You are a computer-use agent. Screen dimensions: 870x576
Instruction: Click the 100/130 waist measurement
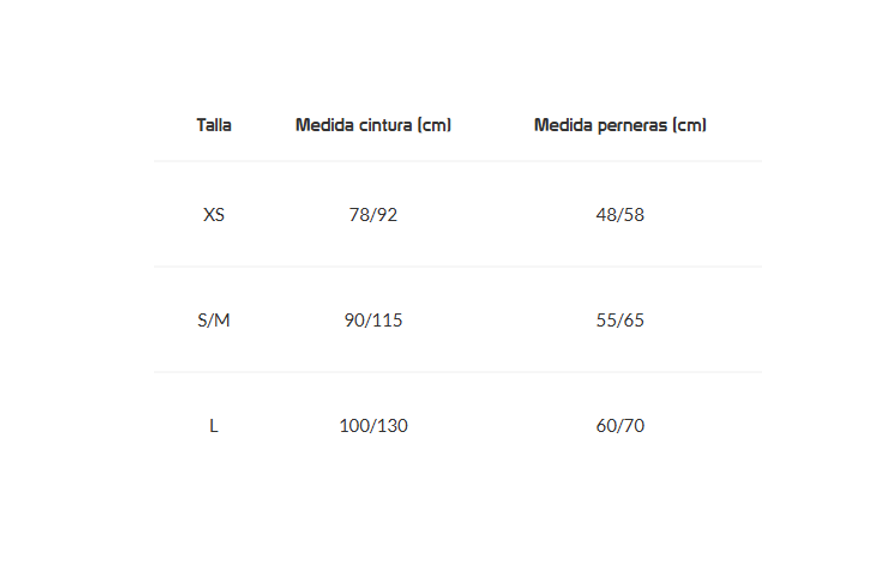pos(373,426)
